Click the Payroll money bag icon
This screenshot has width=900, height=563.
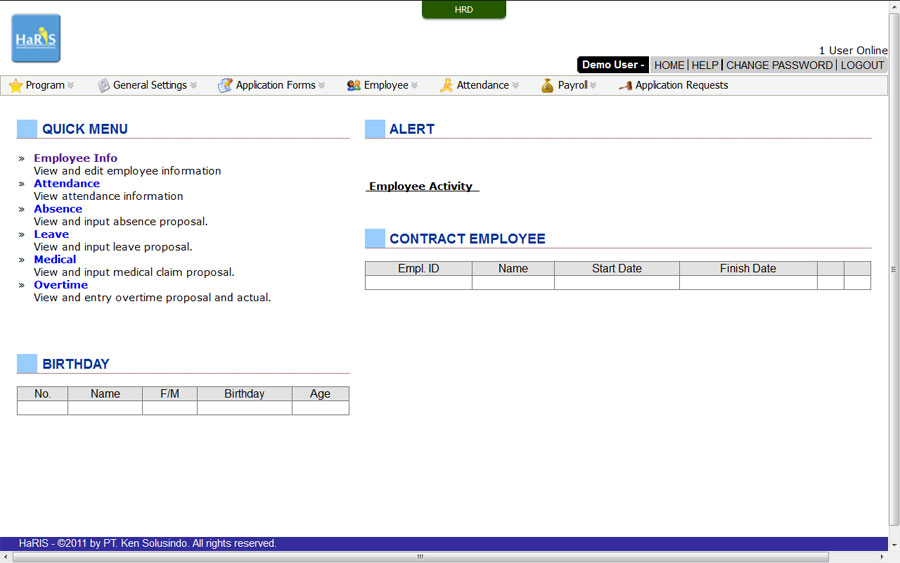(547, 86)
